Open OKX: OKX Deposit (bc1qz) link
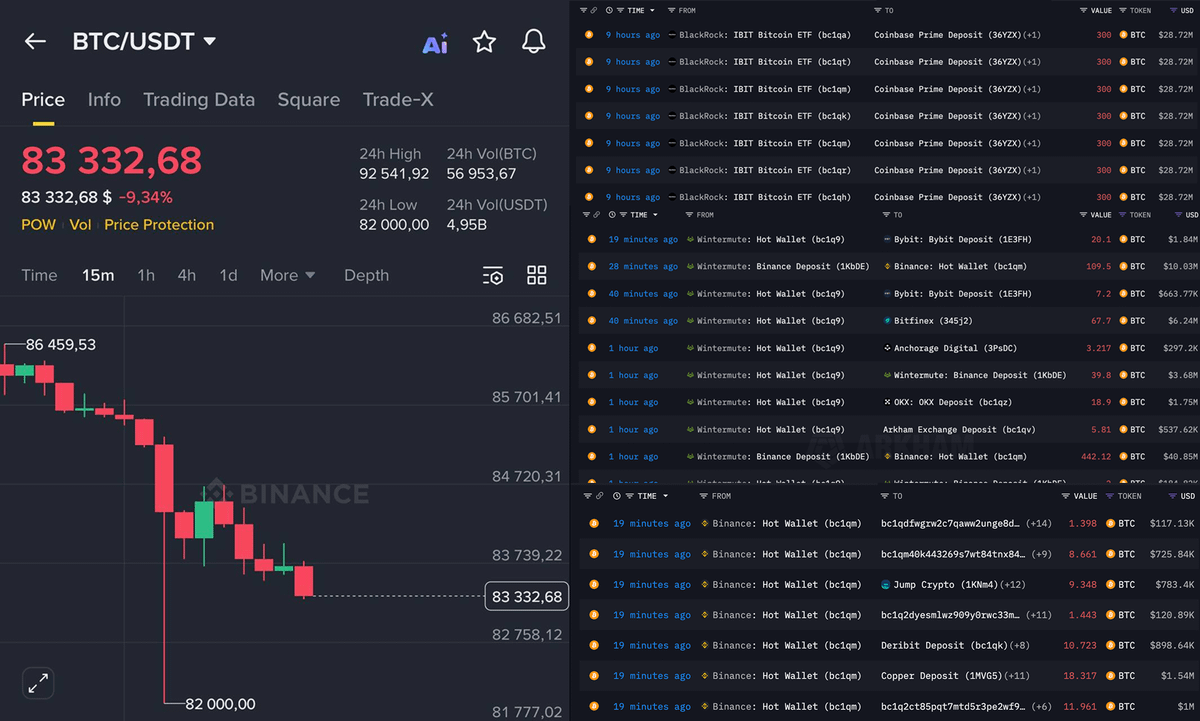Image resolution: width=1200 pixels, height=721 pixels. click(x=954, y=402)
